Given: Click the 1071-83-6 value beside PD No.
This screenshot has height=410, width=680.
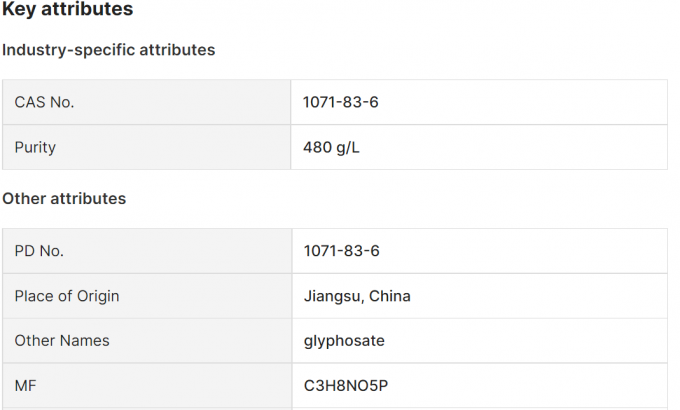Looking at the screenshot, I should [341, 251].
